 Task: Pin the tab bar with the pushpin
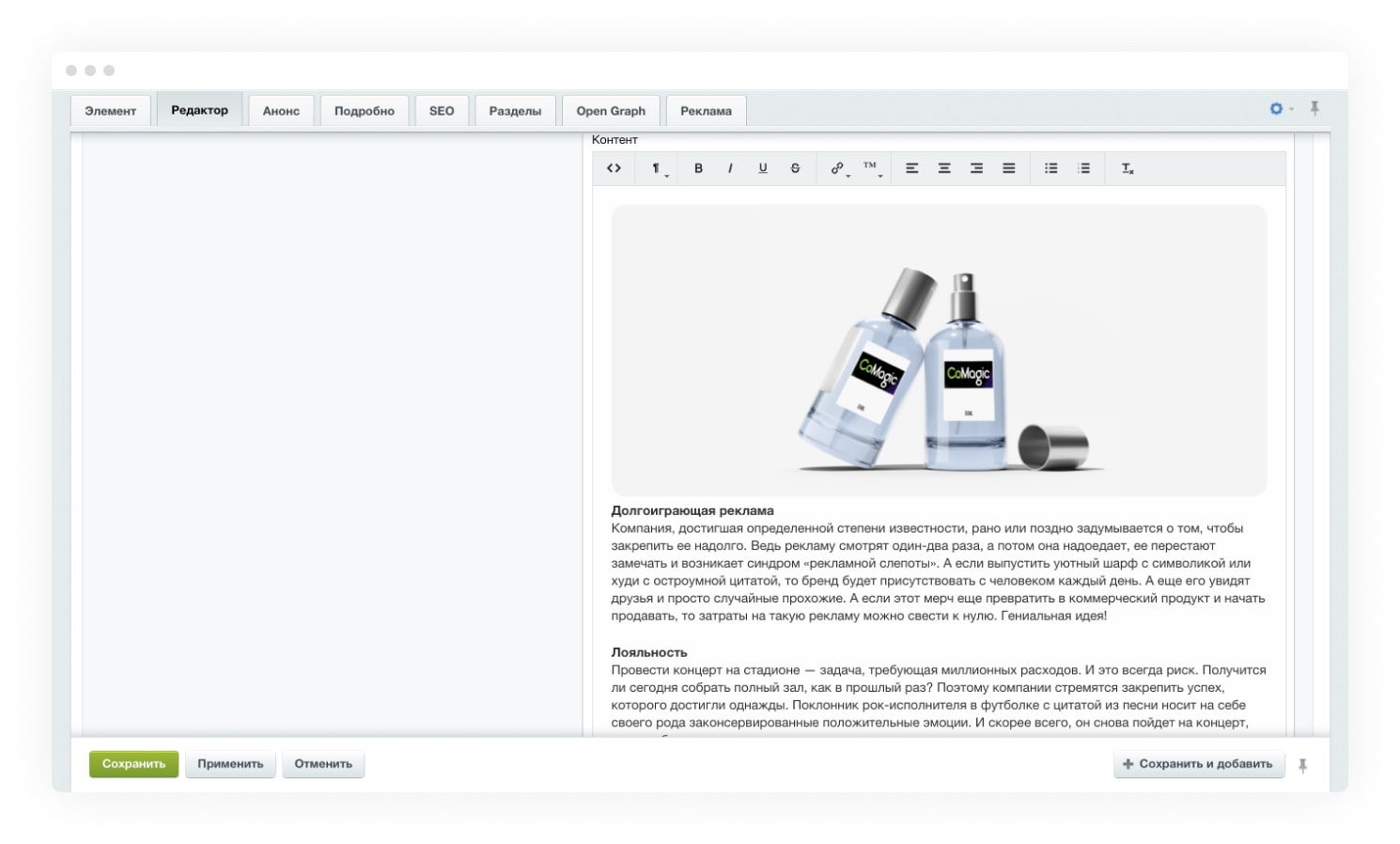click(1314, 109)
